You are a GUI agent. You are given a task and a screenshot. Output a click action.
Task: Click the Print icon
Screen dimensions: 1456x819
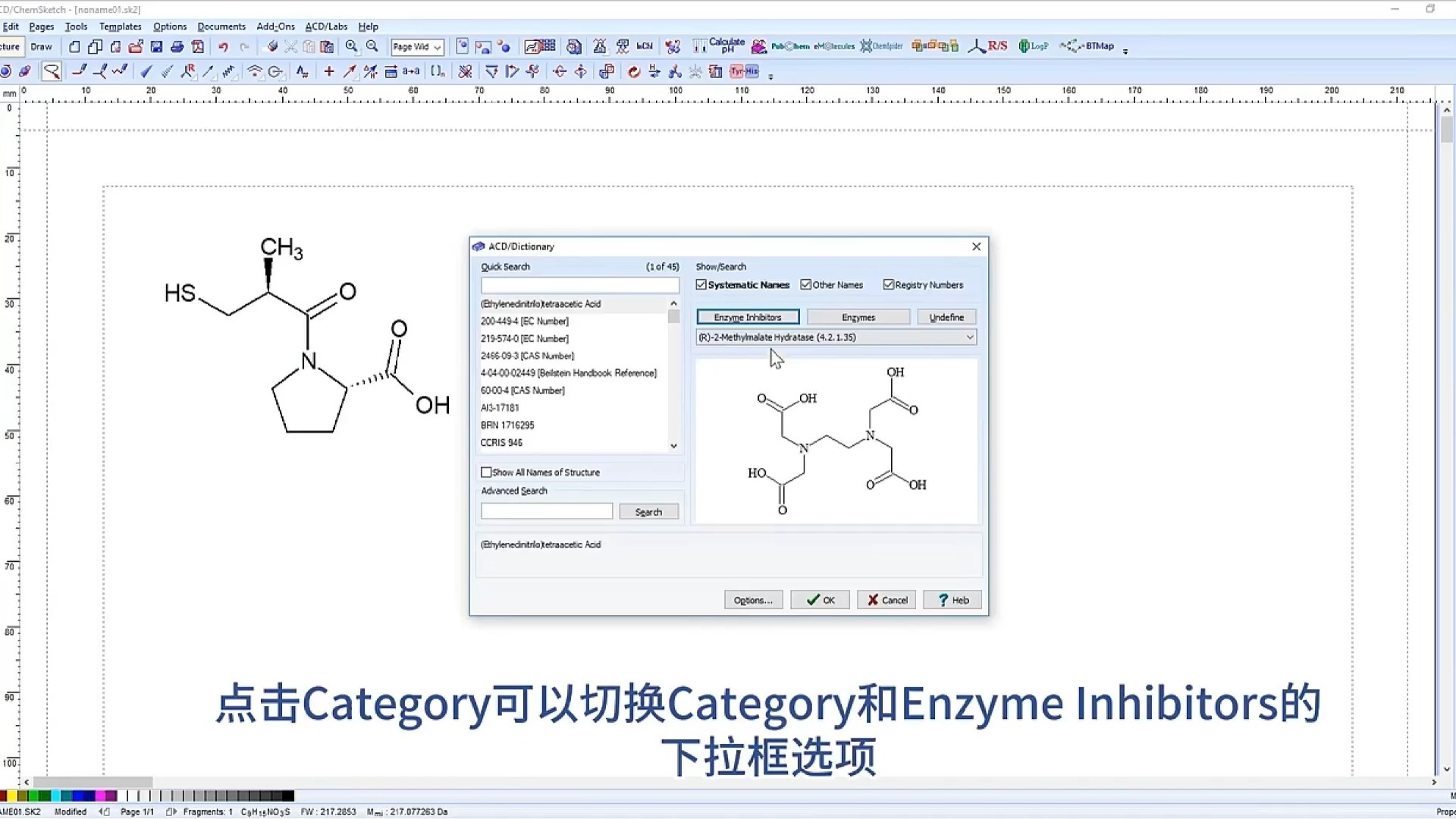click(x=177, y=47)
